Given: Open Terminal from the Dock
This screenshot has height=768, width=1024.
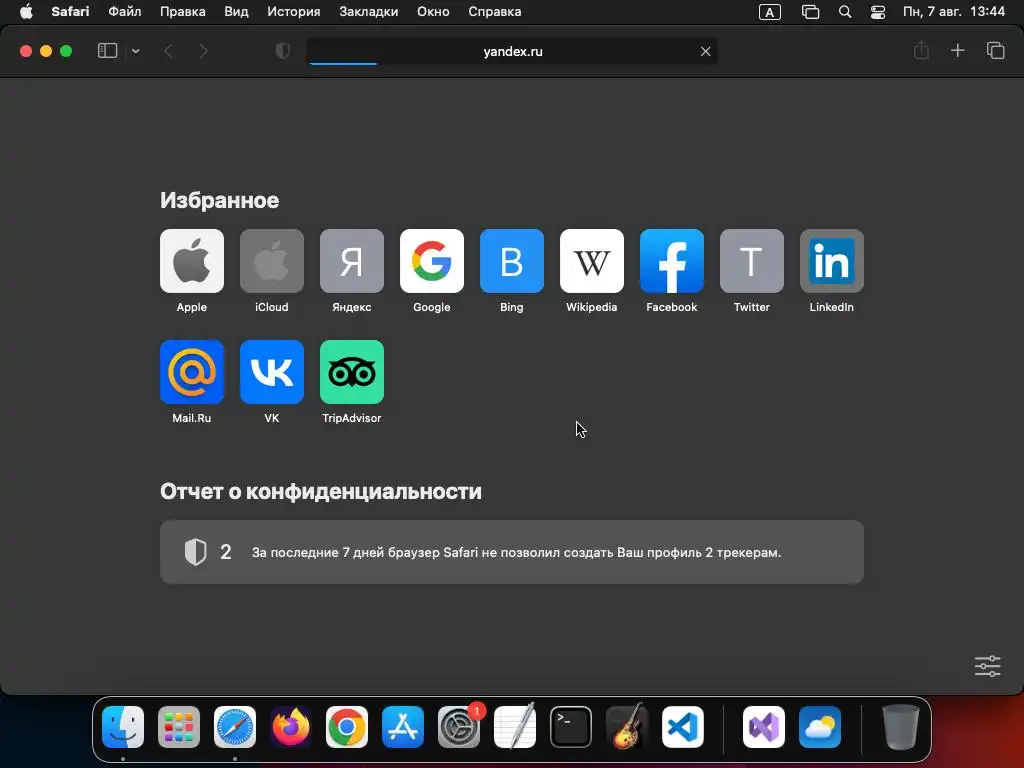Looking at the screenshot, I should (571, 727).
